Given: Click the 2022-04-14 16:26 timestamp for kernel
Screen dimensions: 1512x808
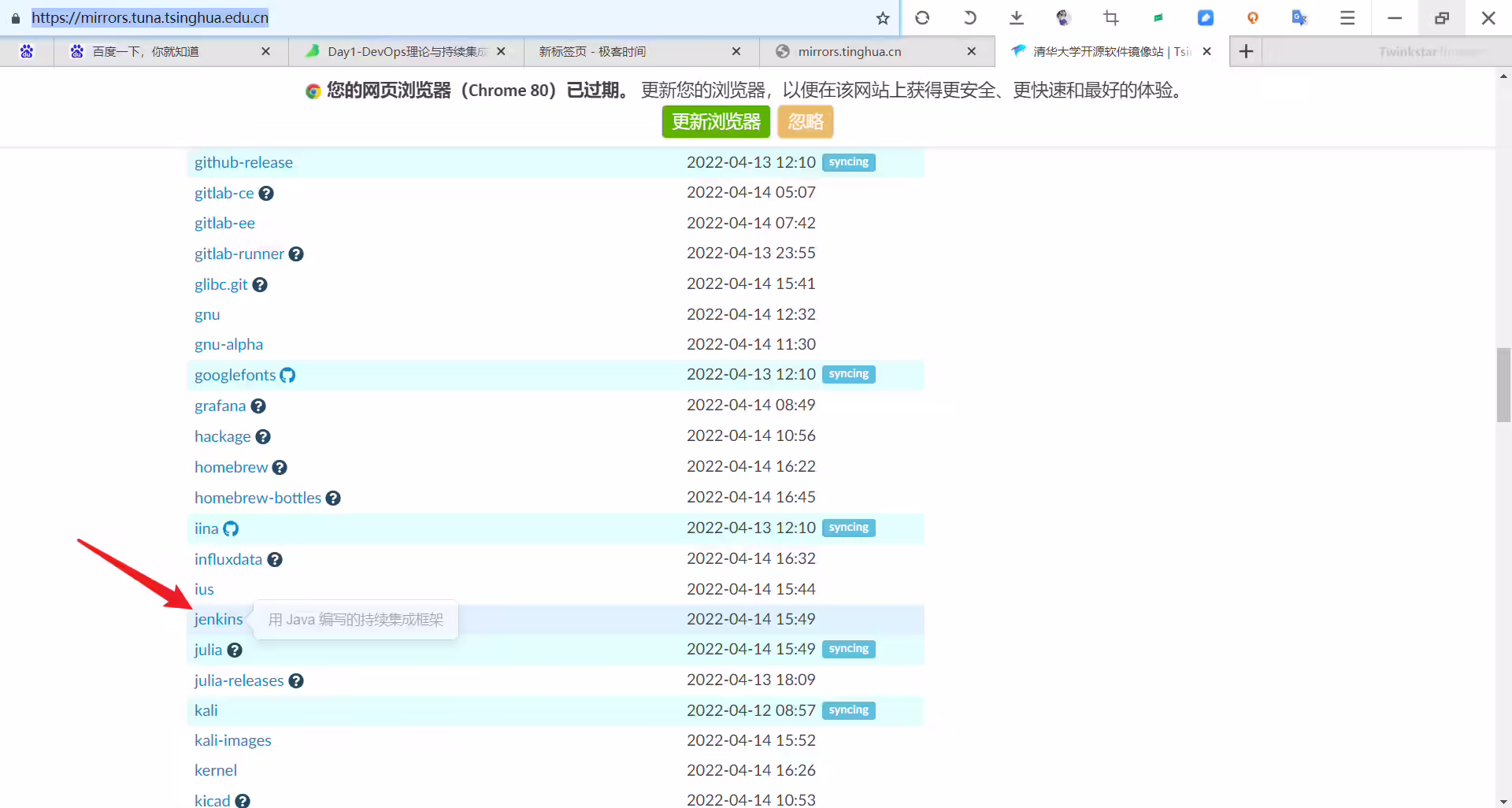Looking at the screenshot, I should point(750,770).
